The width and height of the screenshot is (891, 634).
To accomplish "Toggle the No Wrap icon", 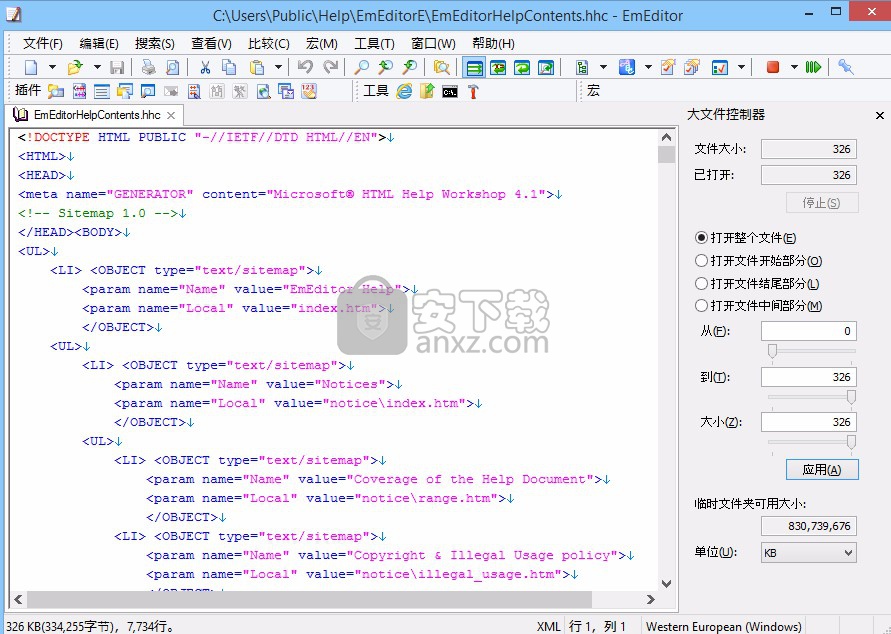I will tap(474, 68).
